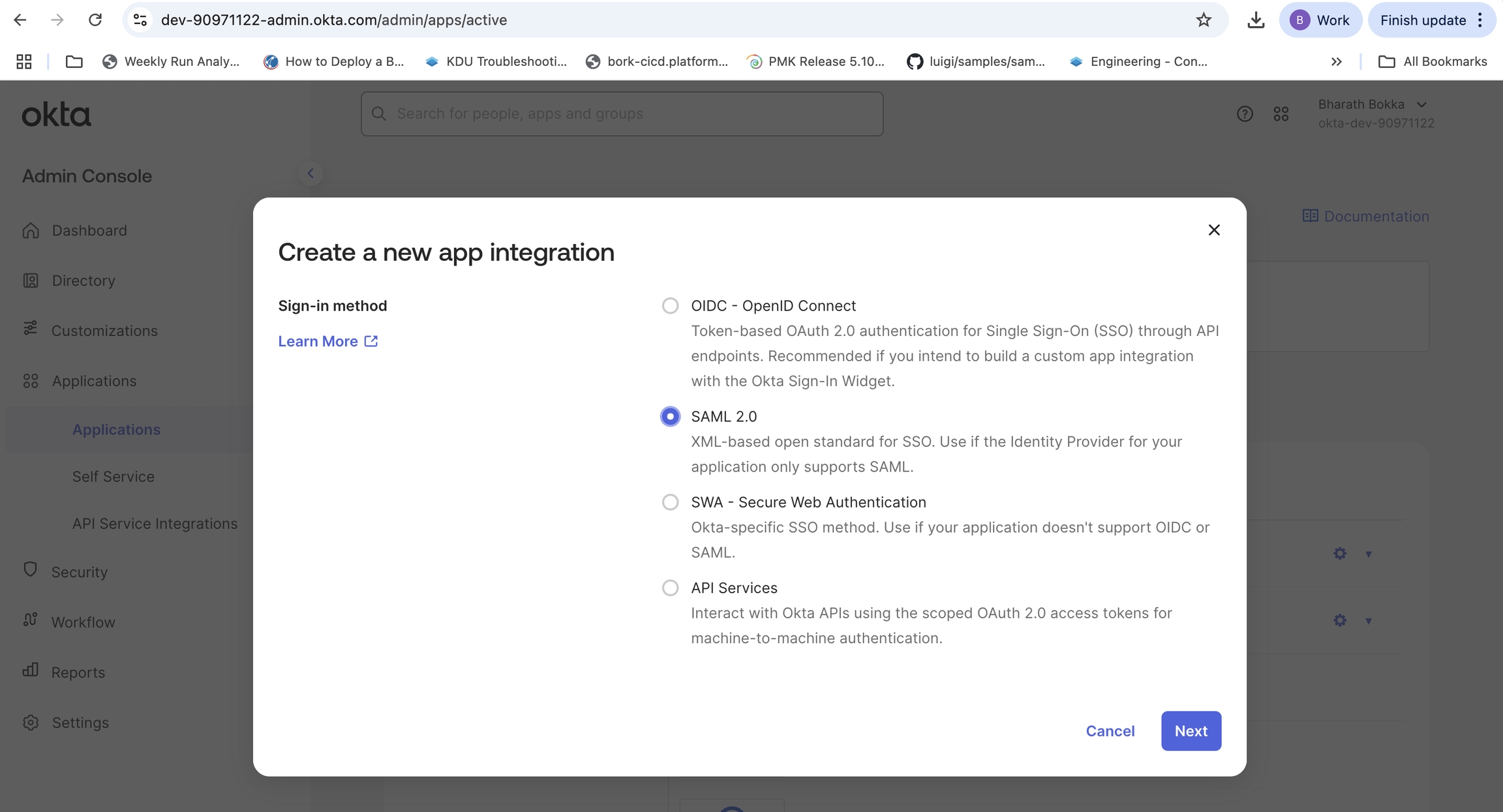Collapse the Admin Console sidebar chevron
Image resolution: width=1503 pixels, height=812 pixels.
[311, 173]
